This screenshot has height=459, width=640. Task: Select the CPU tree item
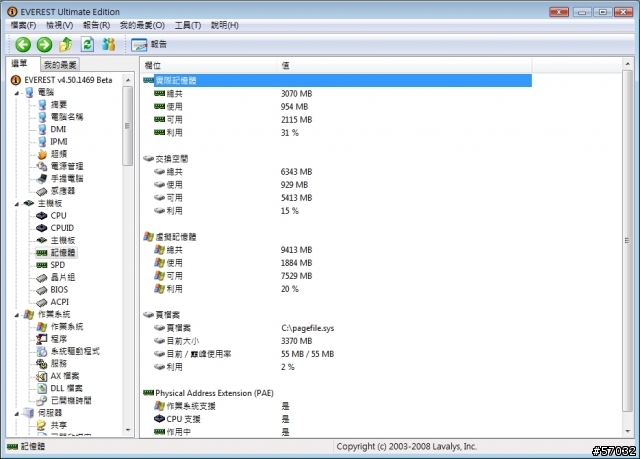58,215
